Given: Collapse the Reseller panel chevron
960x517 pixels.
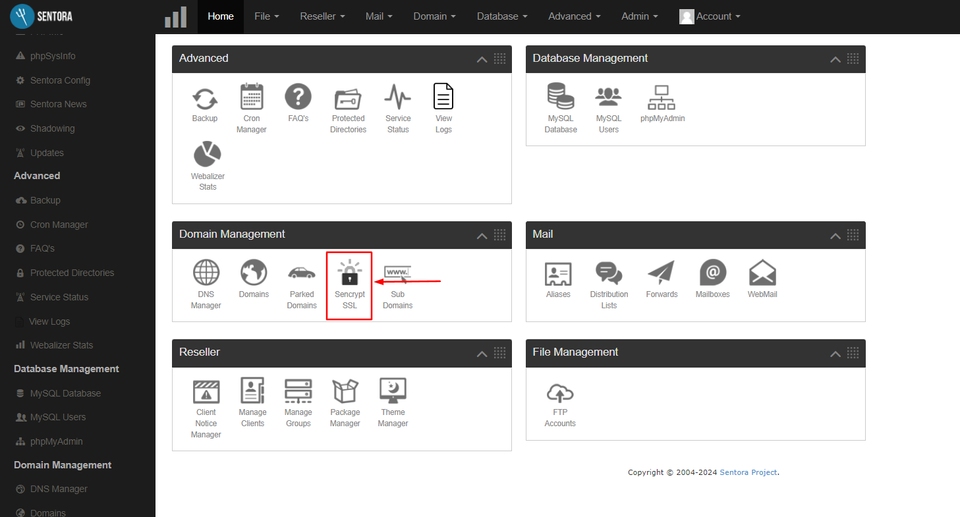Looking at the screenshot, I should [x=482, y=354].
